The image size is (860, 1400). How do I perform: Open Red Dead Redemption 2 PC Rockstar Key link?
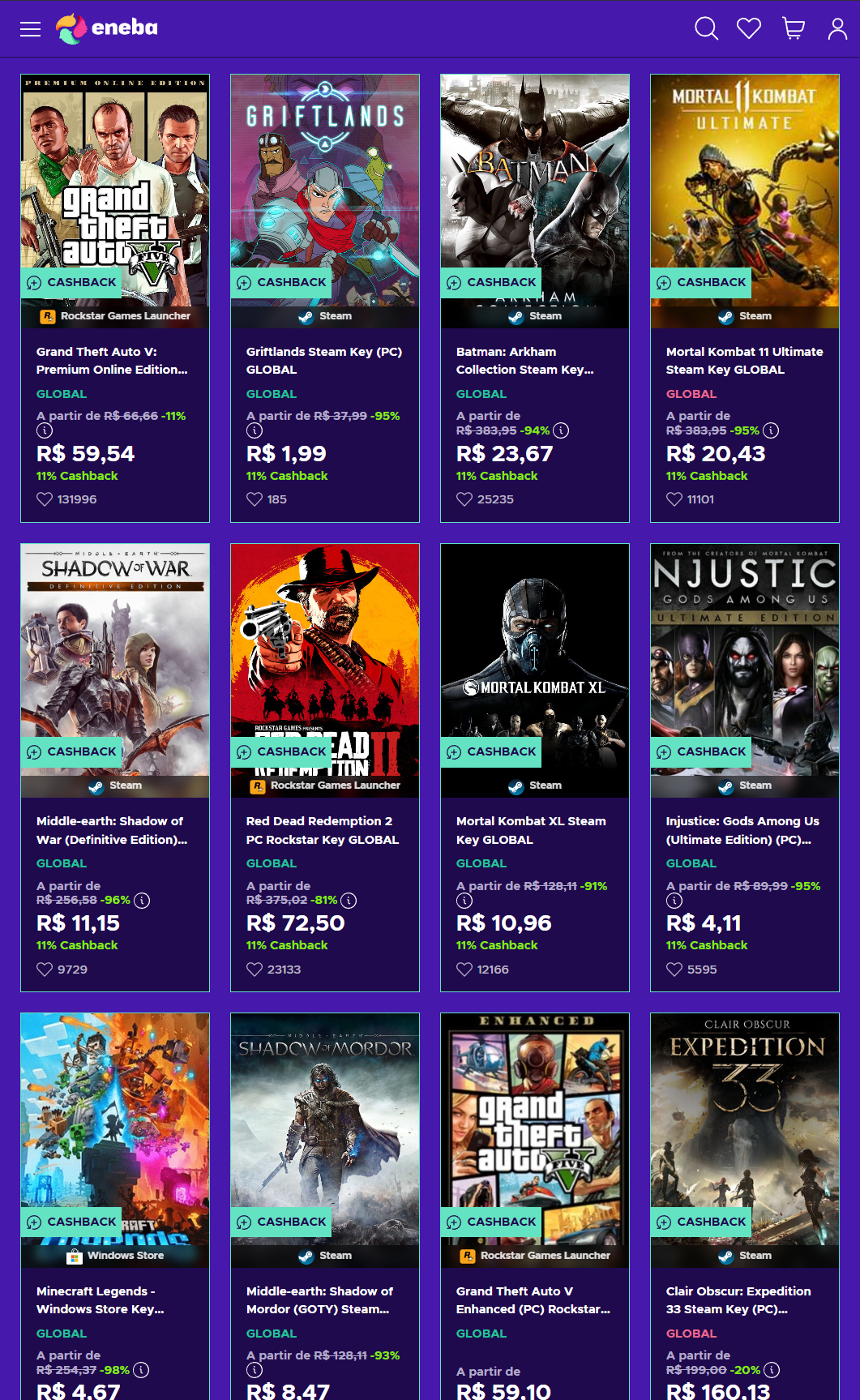[x=323, y=830]
